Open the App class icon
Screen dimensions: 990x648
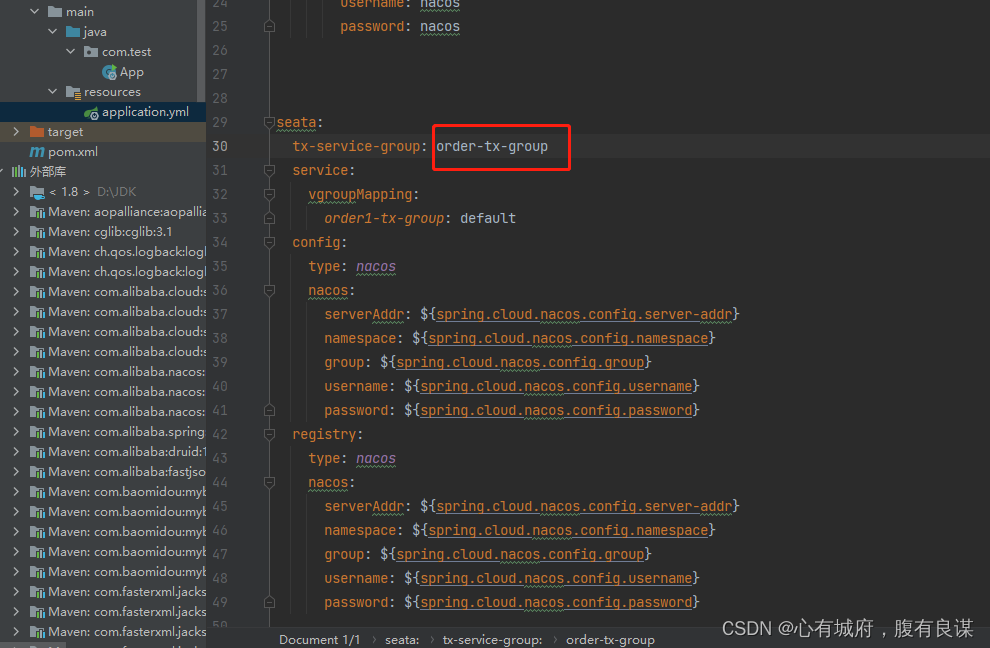(x=109, y=72)
